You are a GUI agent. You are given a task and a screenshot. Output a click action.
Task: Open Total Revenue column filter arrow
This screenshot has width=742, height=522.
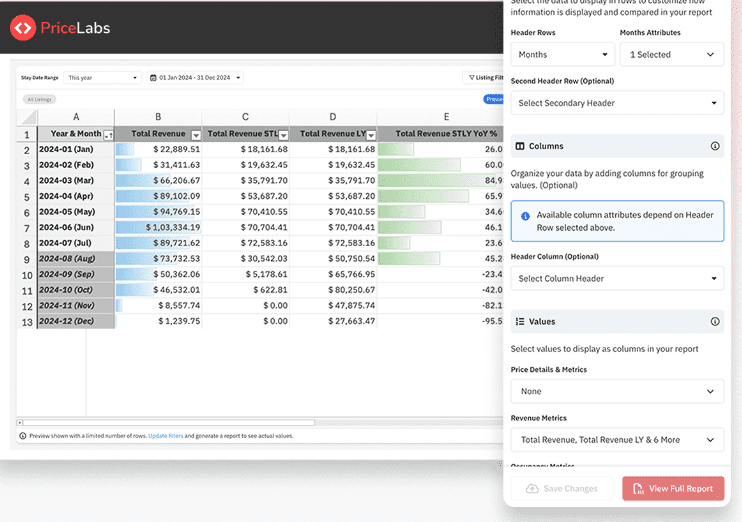pyautogui.click(x=196, y=135)
